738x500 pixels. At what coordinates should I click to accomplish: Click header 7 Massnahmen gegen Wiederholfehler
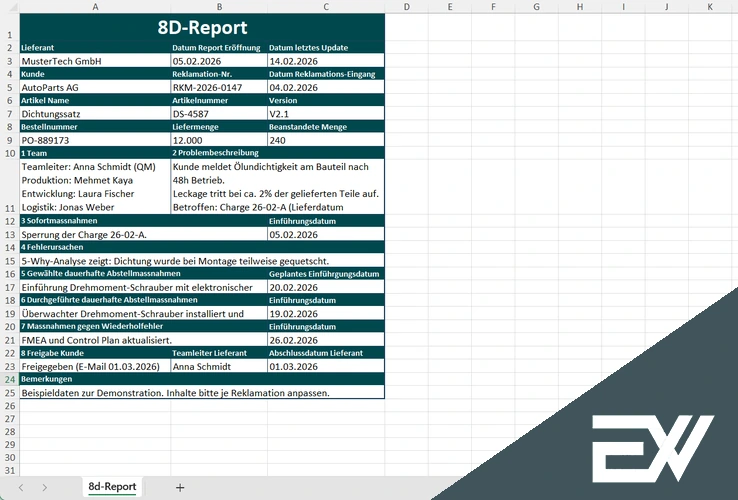click(x=144, y=326)
